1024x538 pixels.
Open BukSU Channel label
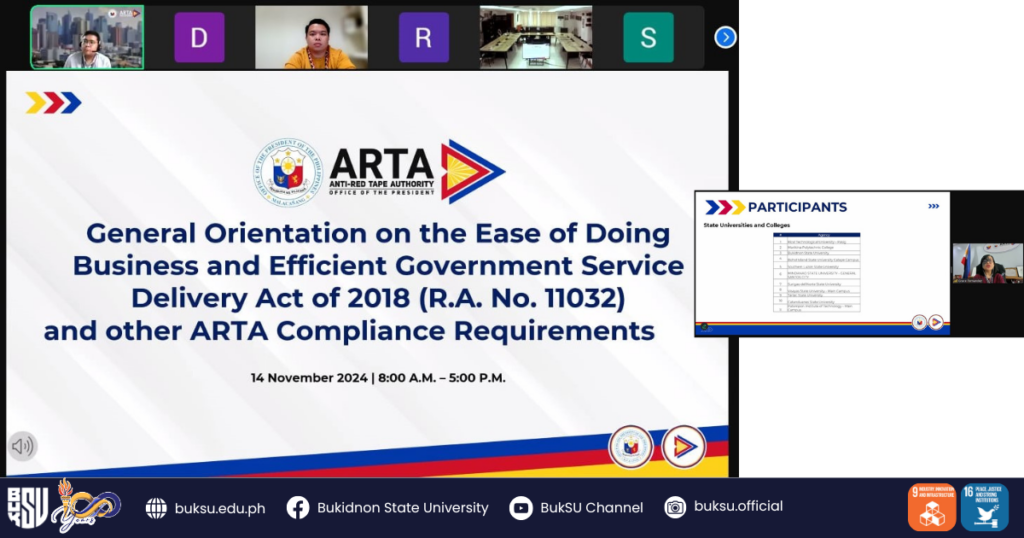pyautogui.click(x=592, y=508)
